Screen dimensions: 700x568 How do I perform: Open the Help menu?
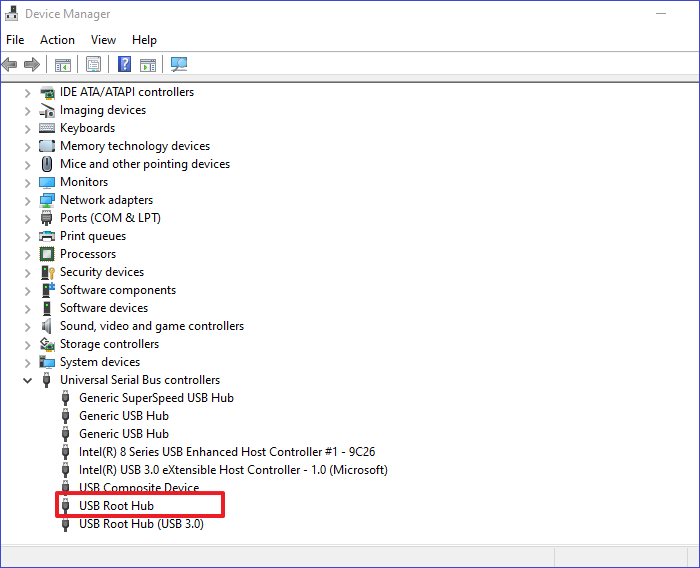point(144,40)
